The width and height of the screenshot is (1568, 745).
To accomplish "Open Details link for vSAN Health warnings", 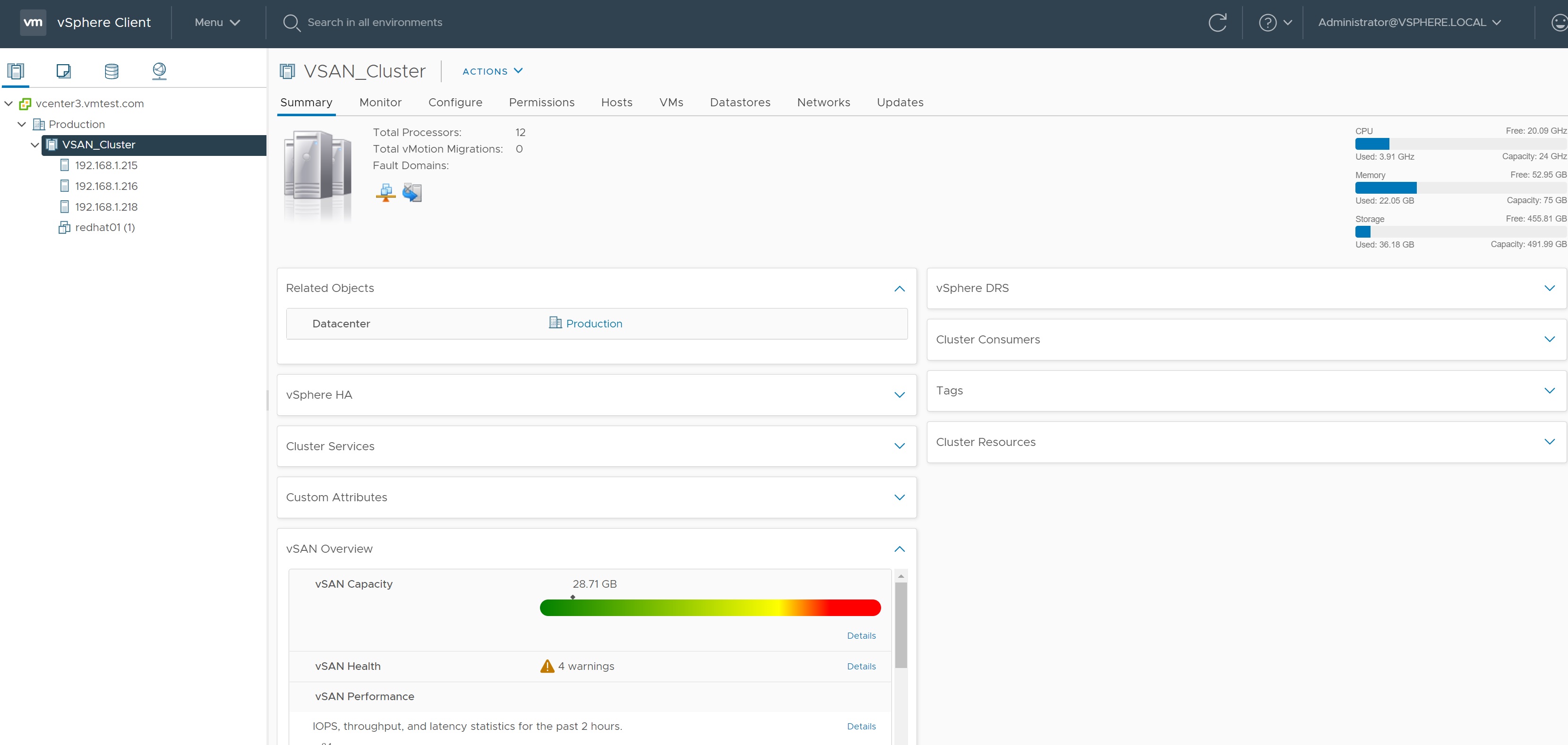I will (x=861, y=667).
